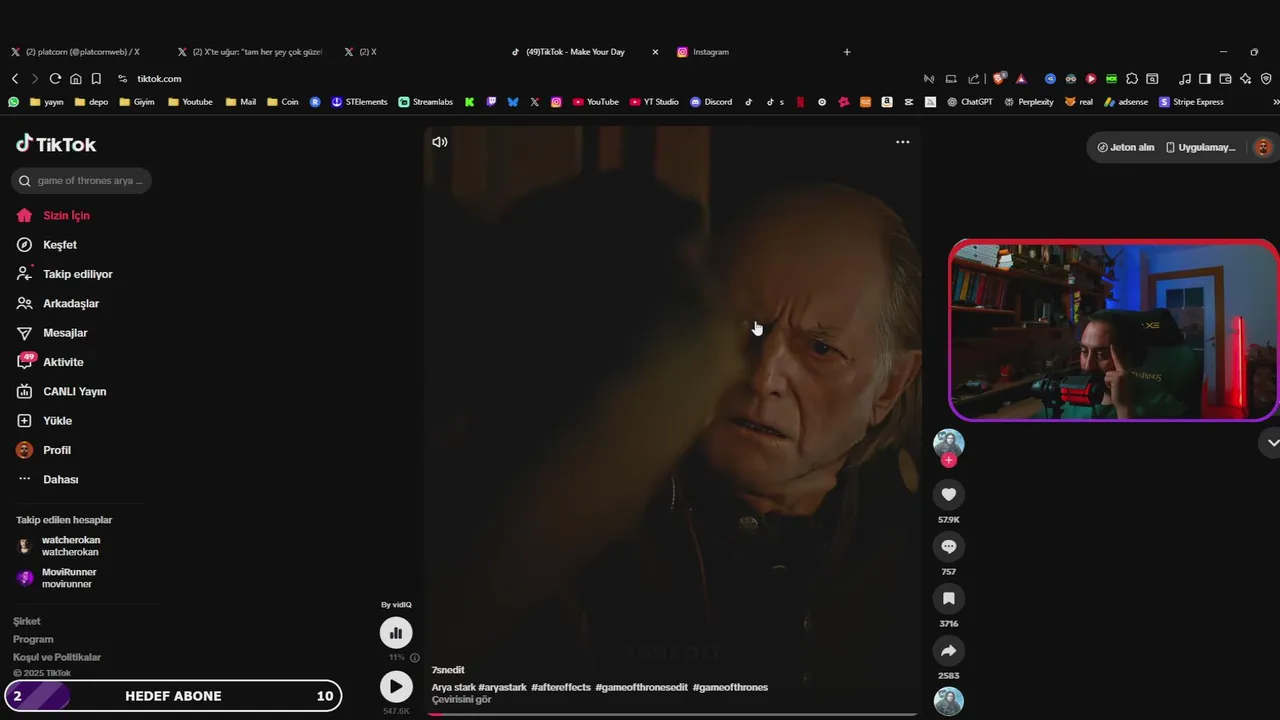Seek on the video progress bar

pos(672,714)
